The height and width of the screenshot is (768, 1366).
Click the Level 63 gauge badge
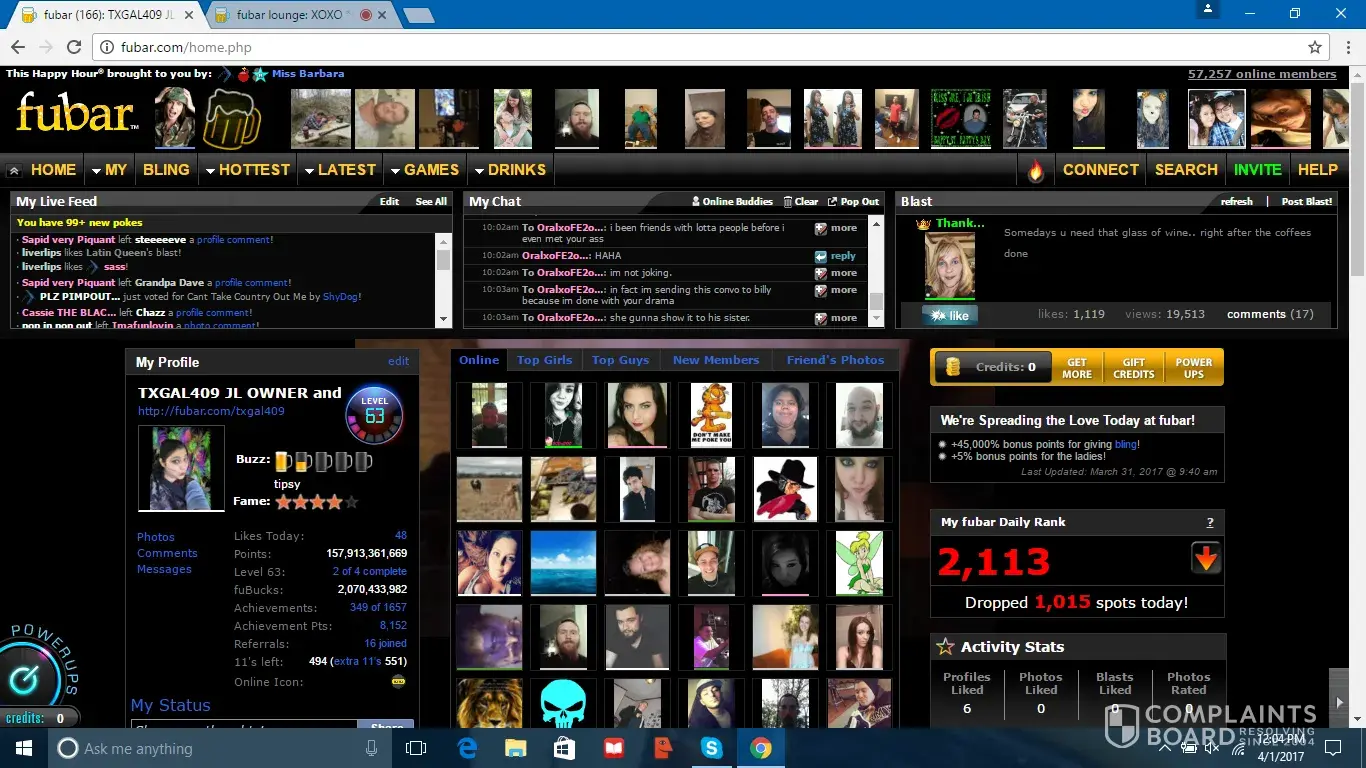(374, 415)
